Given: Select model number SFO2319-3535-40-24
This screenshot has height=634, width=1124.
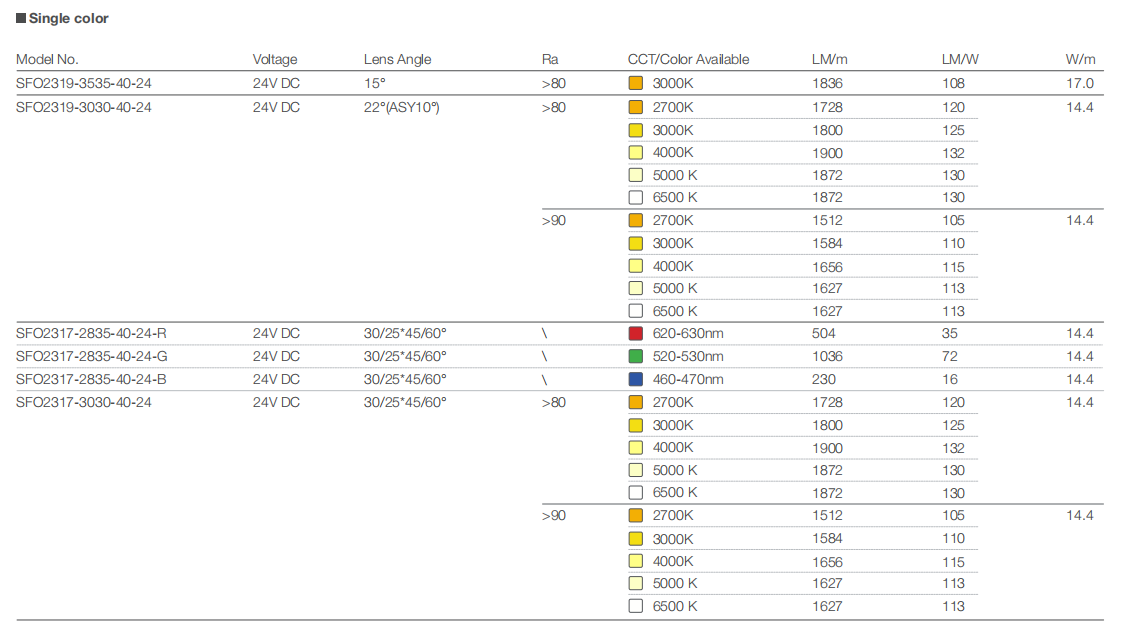Looking at the screenshot, I should (x=84, y=84).
